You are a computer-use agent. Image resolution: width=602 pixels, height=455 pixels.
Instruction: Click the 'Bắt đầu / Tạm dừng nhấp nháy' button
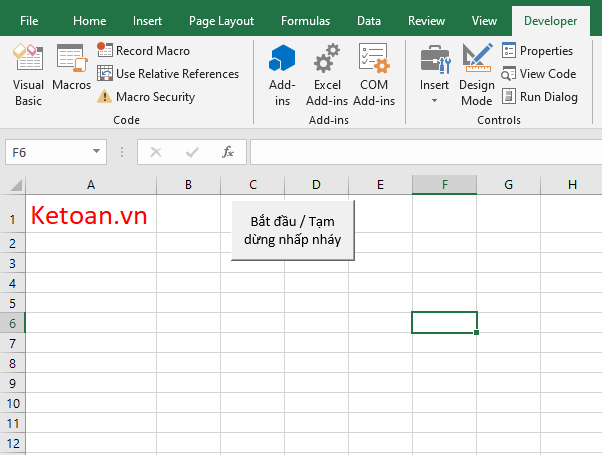pos(292,231)
